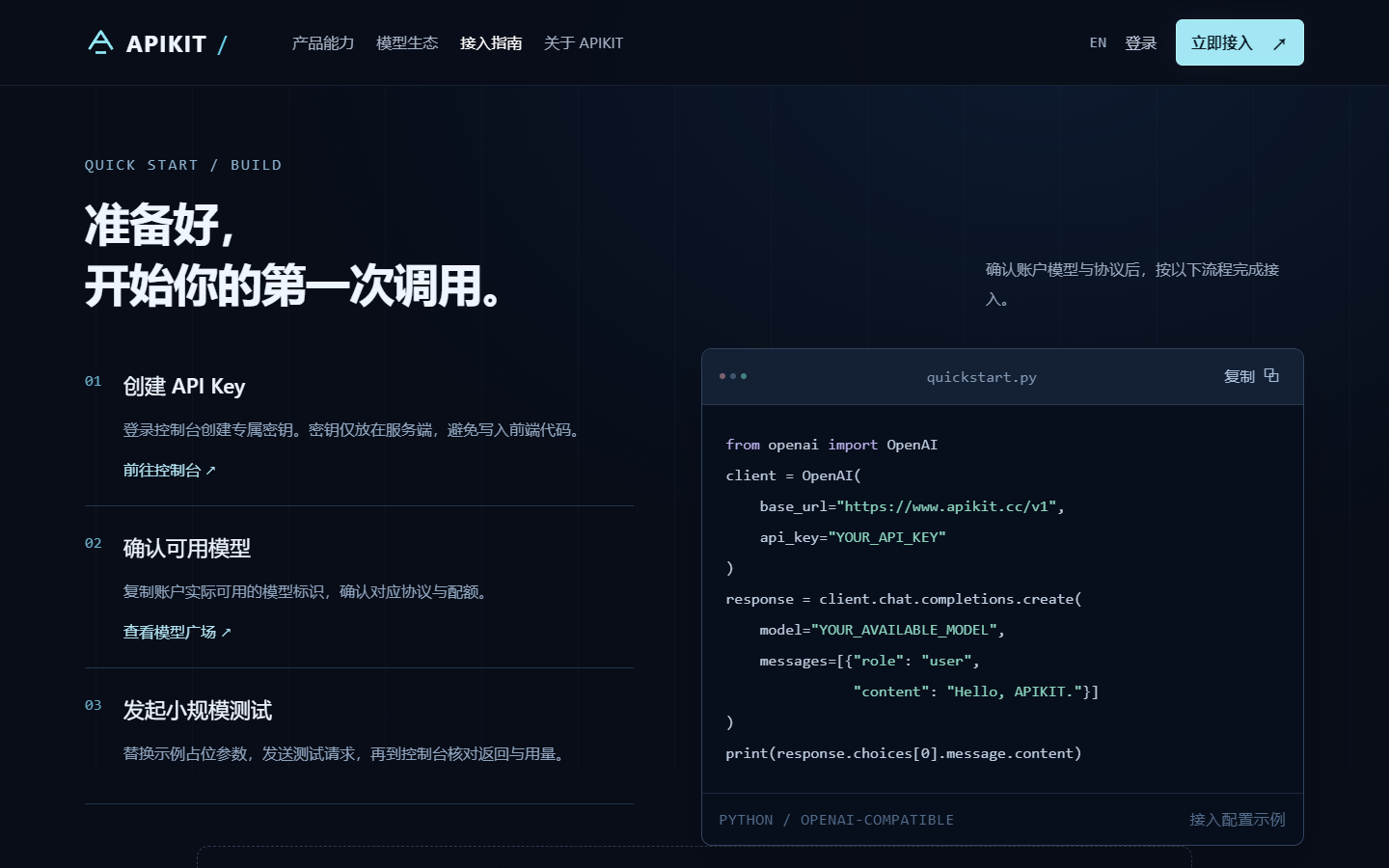This screenshot has width=1389, height=868.
Task: Click the YOUR_AVAILABLE_MODEL code line
Action: [x=883, y=630]
